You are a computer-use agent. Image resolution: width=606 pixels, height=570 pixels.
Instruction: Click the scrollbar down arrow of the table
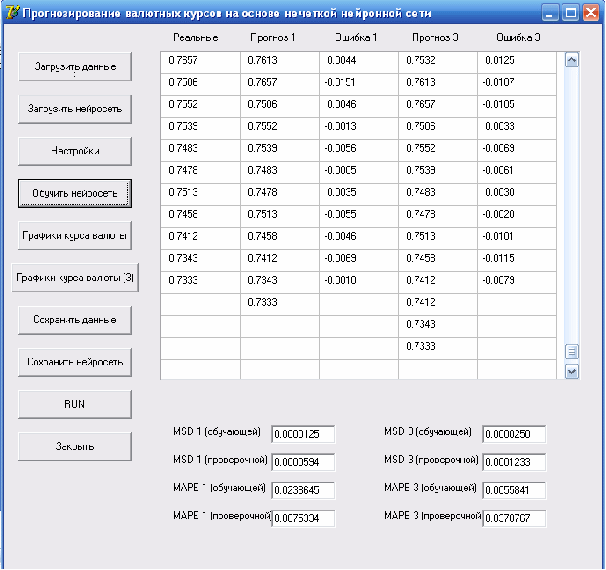click(x=572, y=372)
